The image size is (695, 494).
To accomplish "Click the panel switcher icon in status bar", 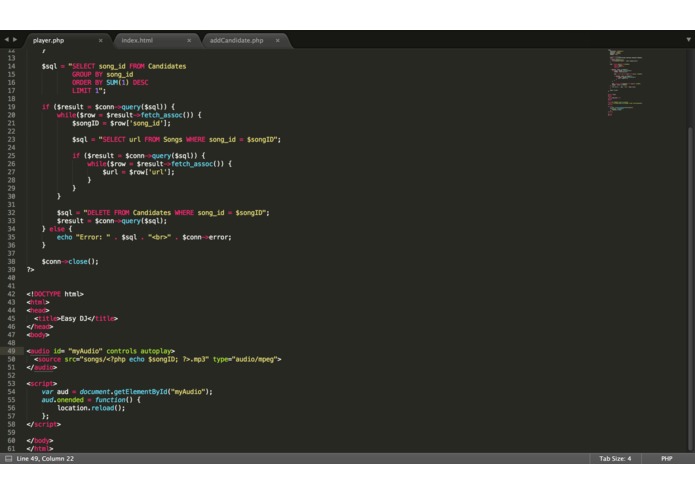I will click(8, 459).
